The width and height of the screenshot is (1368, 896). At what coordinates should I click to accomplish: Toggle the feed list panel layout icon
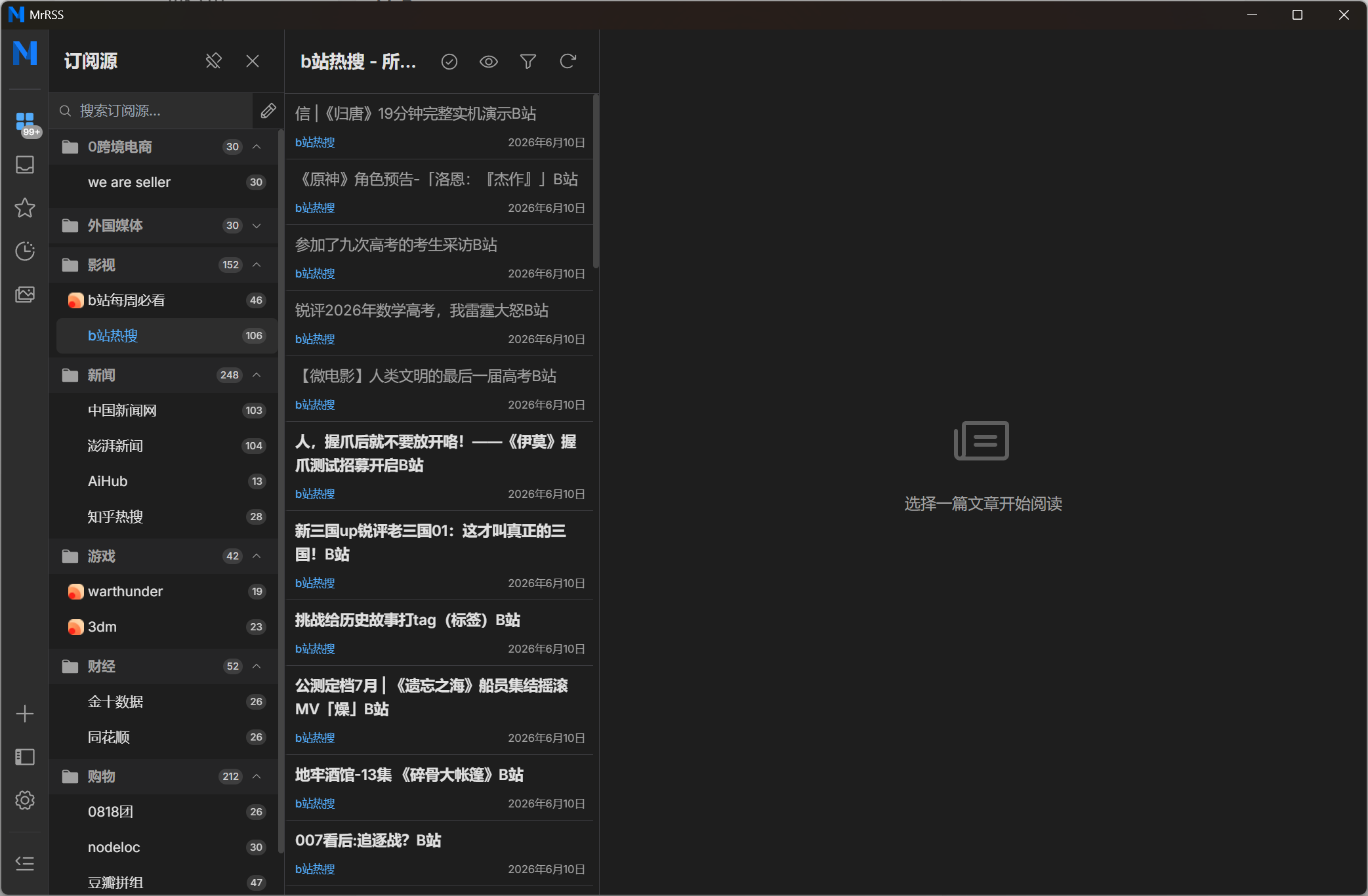[25, 757]
